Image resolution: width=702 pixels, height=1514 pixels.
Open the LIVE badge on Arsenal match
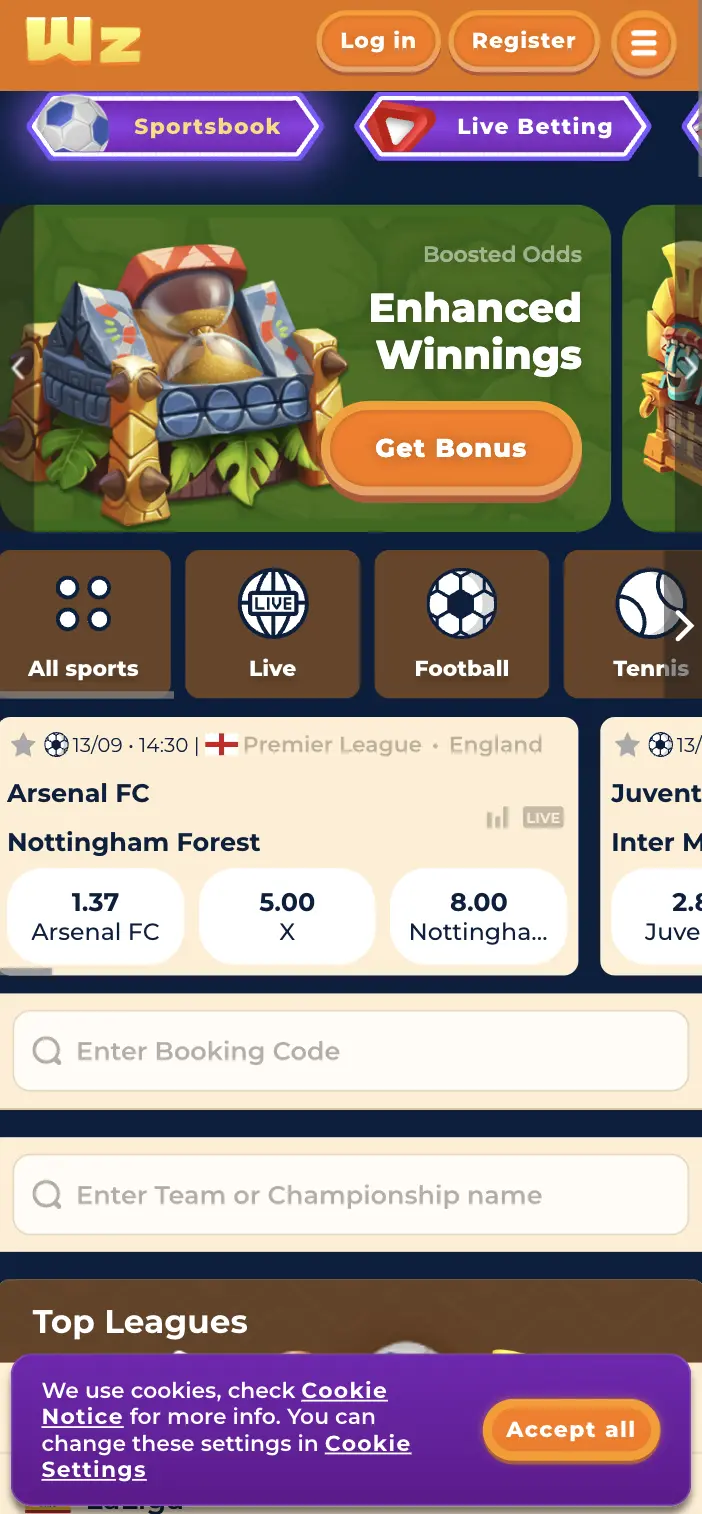543,817
